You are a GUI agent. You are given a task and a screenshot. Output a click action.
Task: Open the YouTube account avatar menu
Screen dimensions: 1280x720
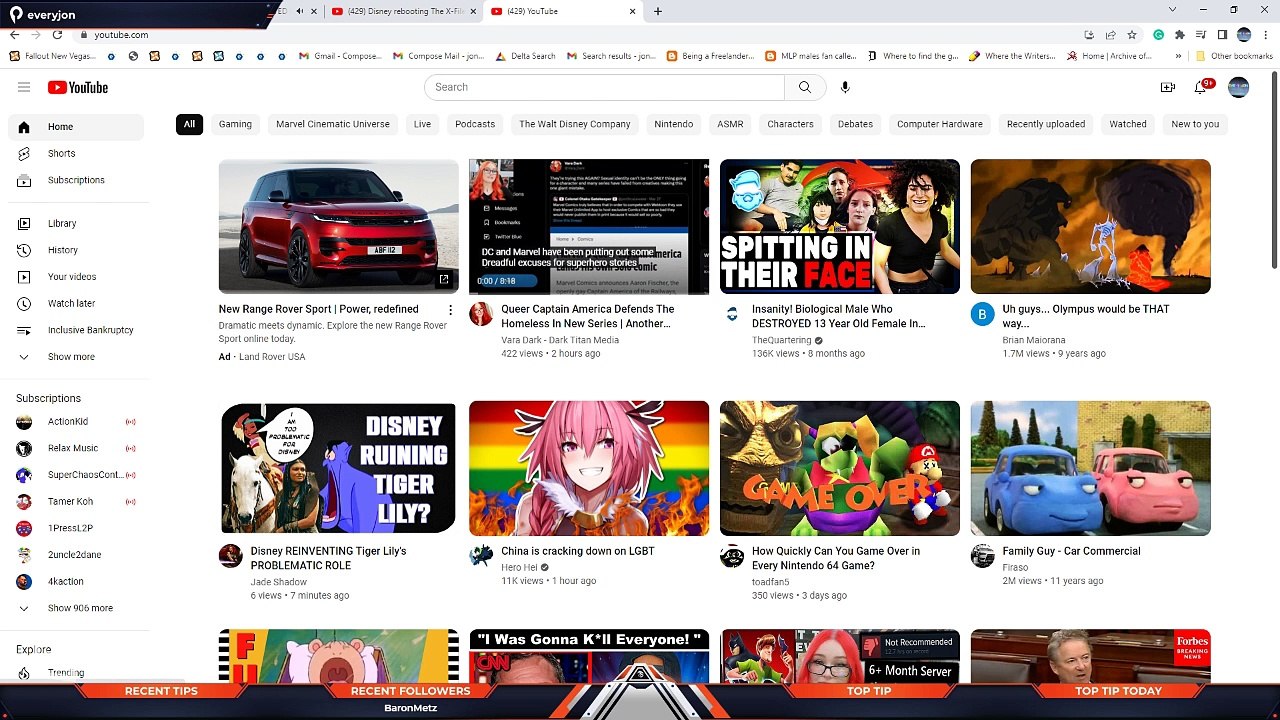(1238, 87)
